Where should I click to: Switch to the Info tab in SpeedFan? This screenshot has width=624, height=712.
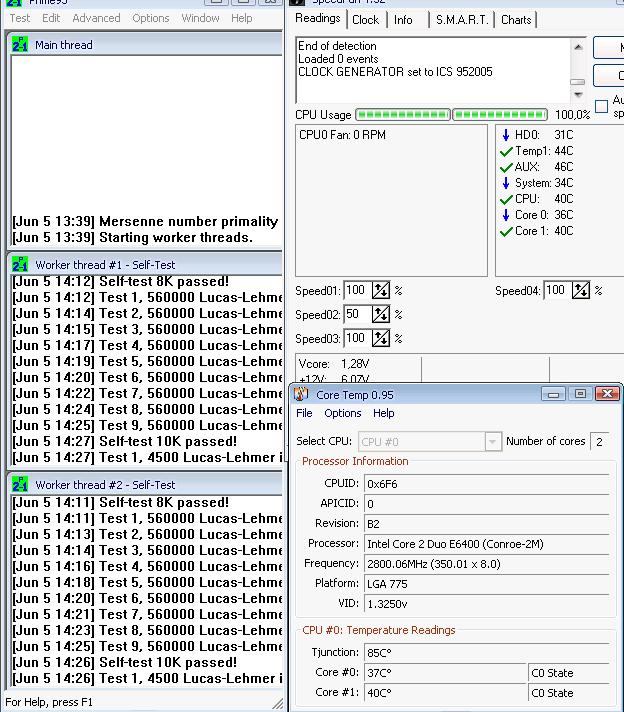[x=403, y=20]
